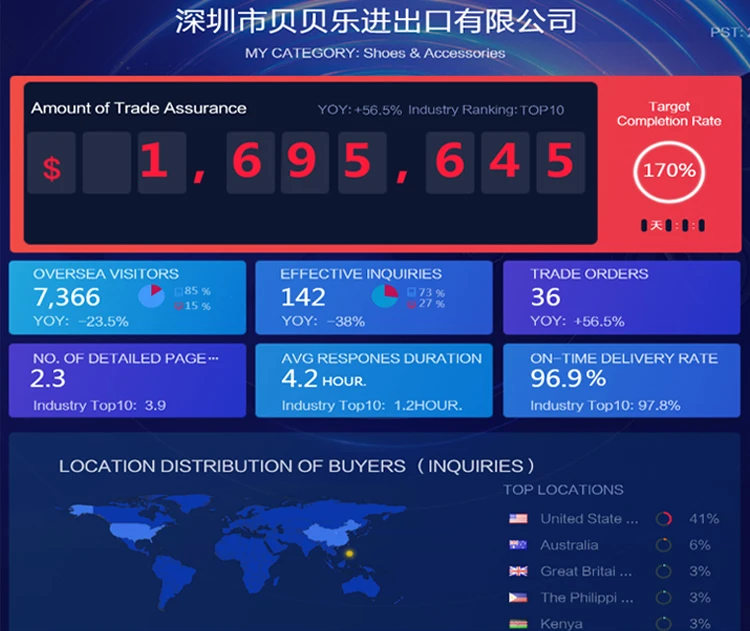Click the Australia flag icon
This screenshot has height=631, width=750.
pyautogui.click(x=518, y=545)
